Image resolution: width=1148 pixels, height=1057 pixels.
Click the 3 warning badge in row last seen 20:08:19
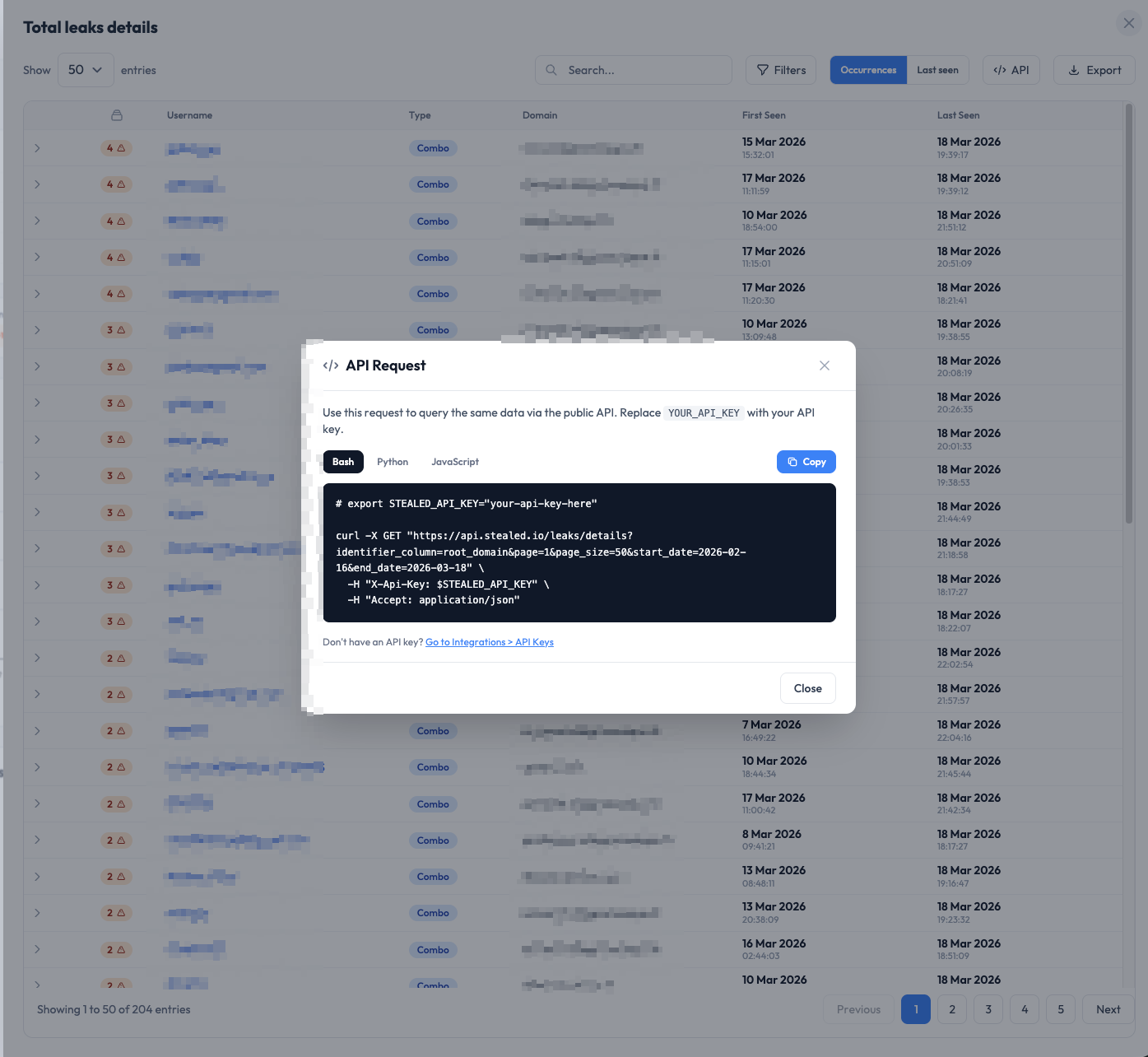(x=116, y=367)
